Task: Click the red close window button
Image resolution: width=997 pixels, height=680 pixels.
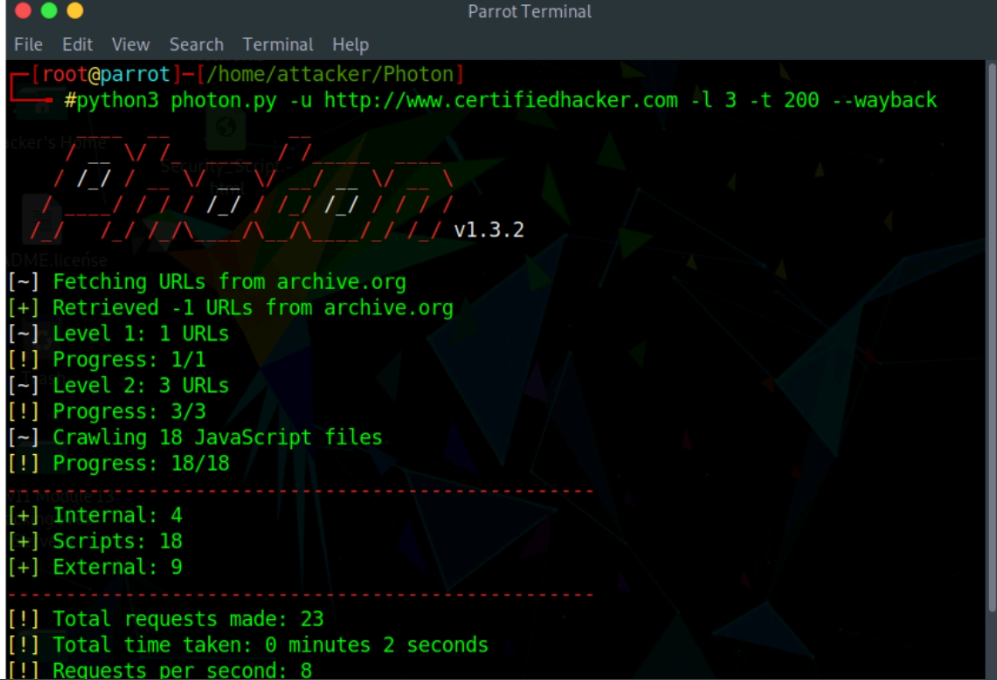Action: coord(22,12)
